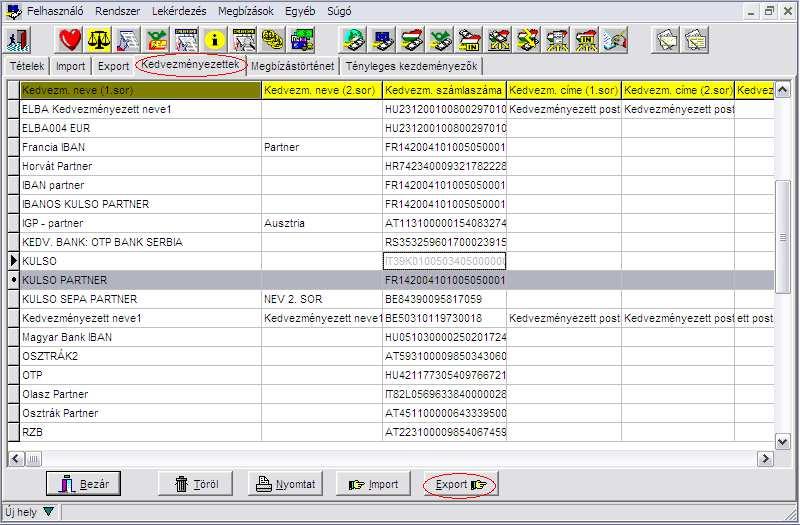
Task: Open the Megbízások menu
Action: tap(246, 11)
